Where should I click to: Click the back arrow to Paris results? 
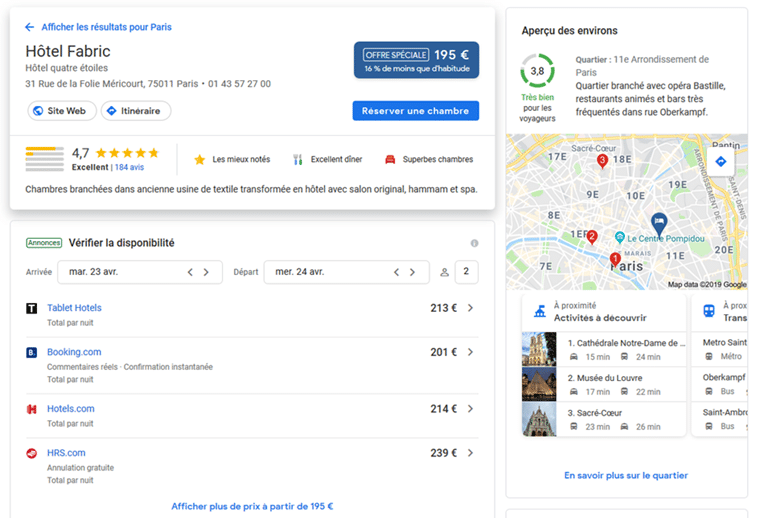point(30,27)
